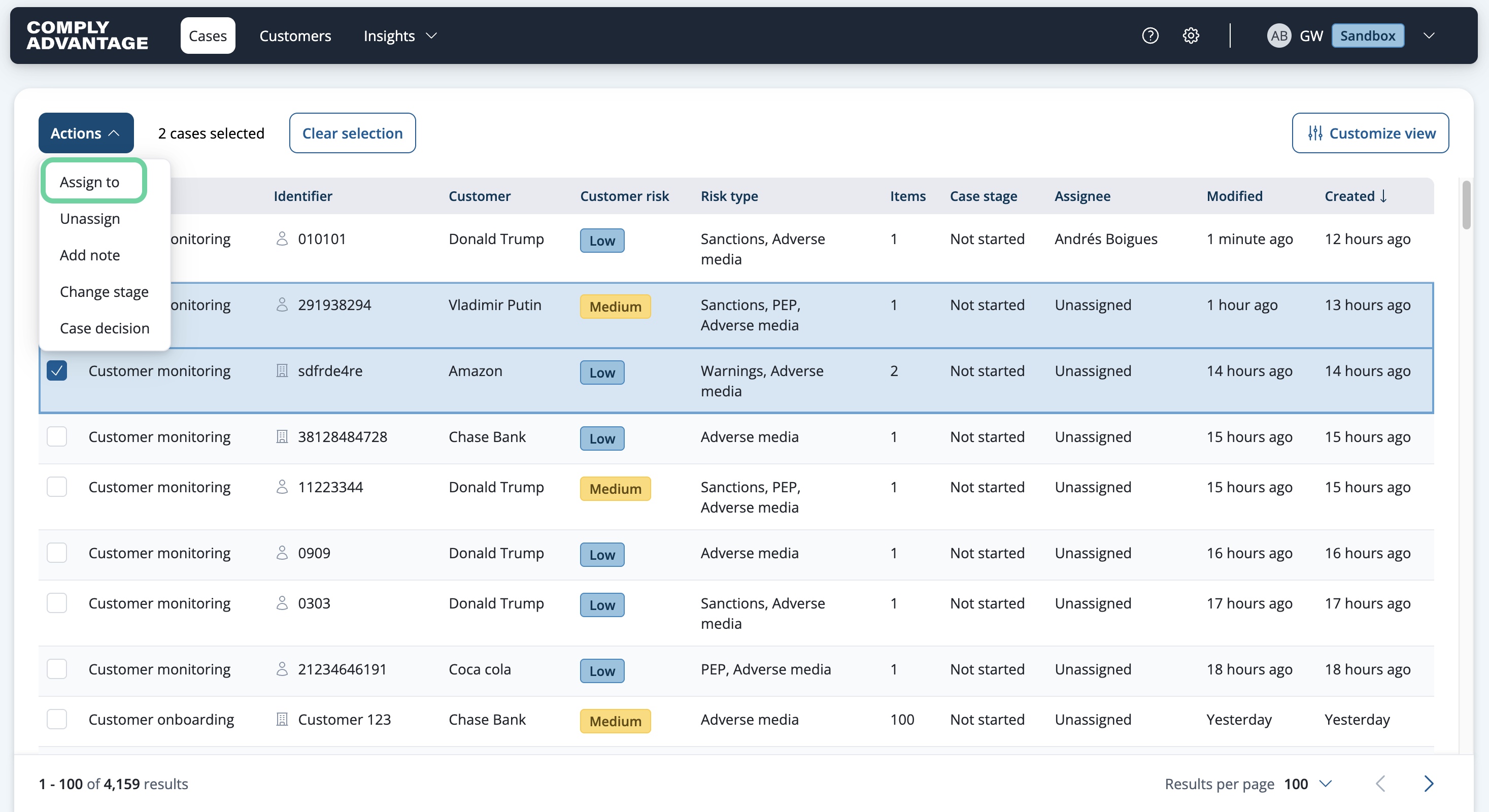Select Unassign in the Actions menu
Viewport: 1489px width, 812px height.
coord(90,218)
